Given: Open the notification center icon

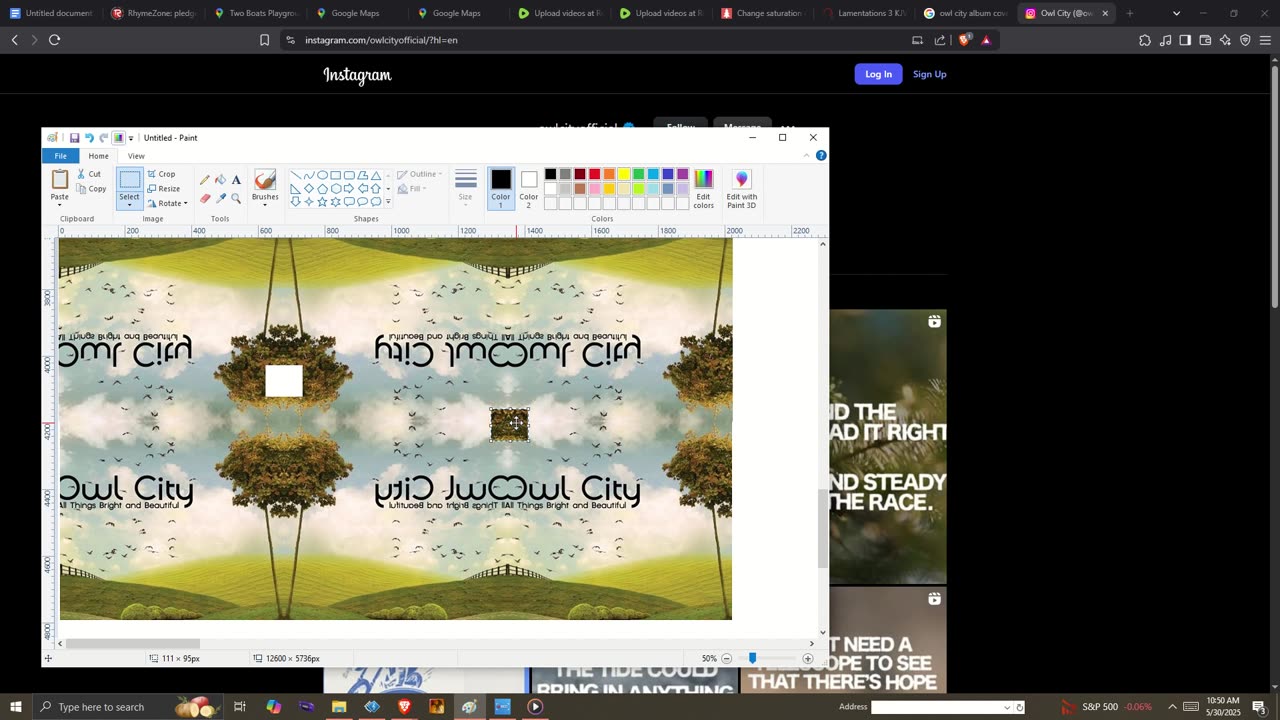Looking at the screenshot, I should (x=1259, y=707).
